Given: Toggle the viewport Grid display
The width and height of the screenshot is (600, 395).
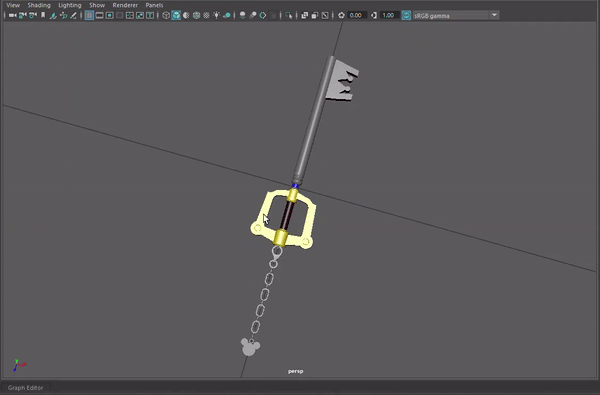Looking at the screenshot, I should pos(89,15).
